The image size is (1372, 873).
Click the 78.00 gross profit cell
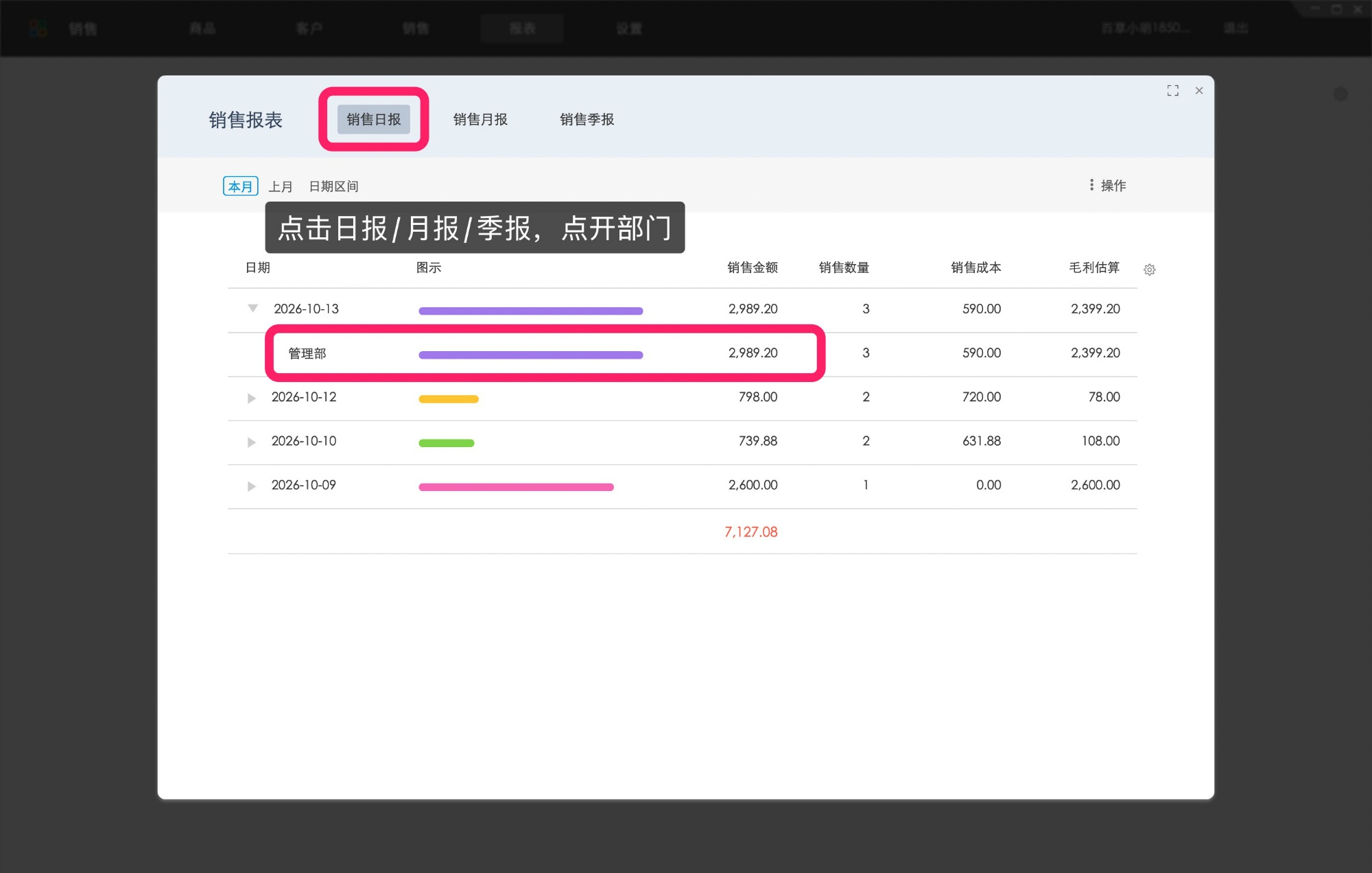(x=1104, y=397)
